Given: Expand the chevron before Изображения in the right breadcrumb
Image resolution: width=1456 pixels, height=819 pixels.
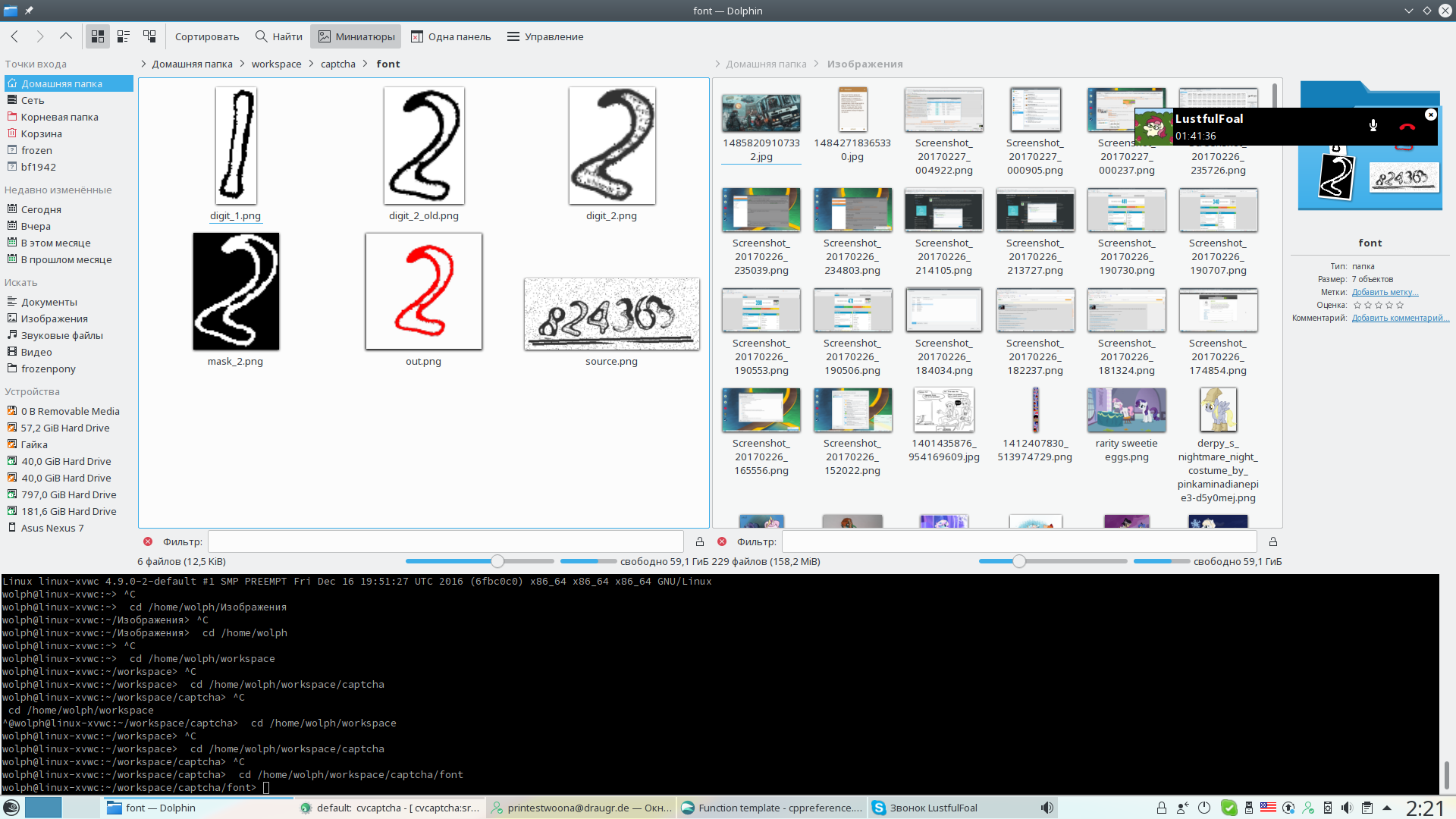Looking at the screenshot, I should point(817,64).
